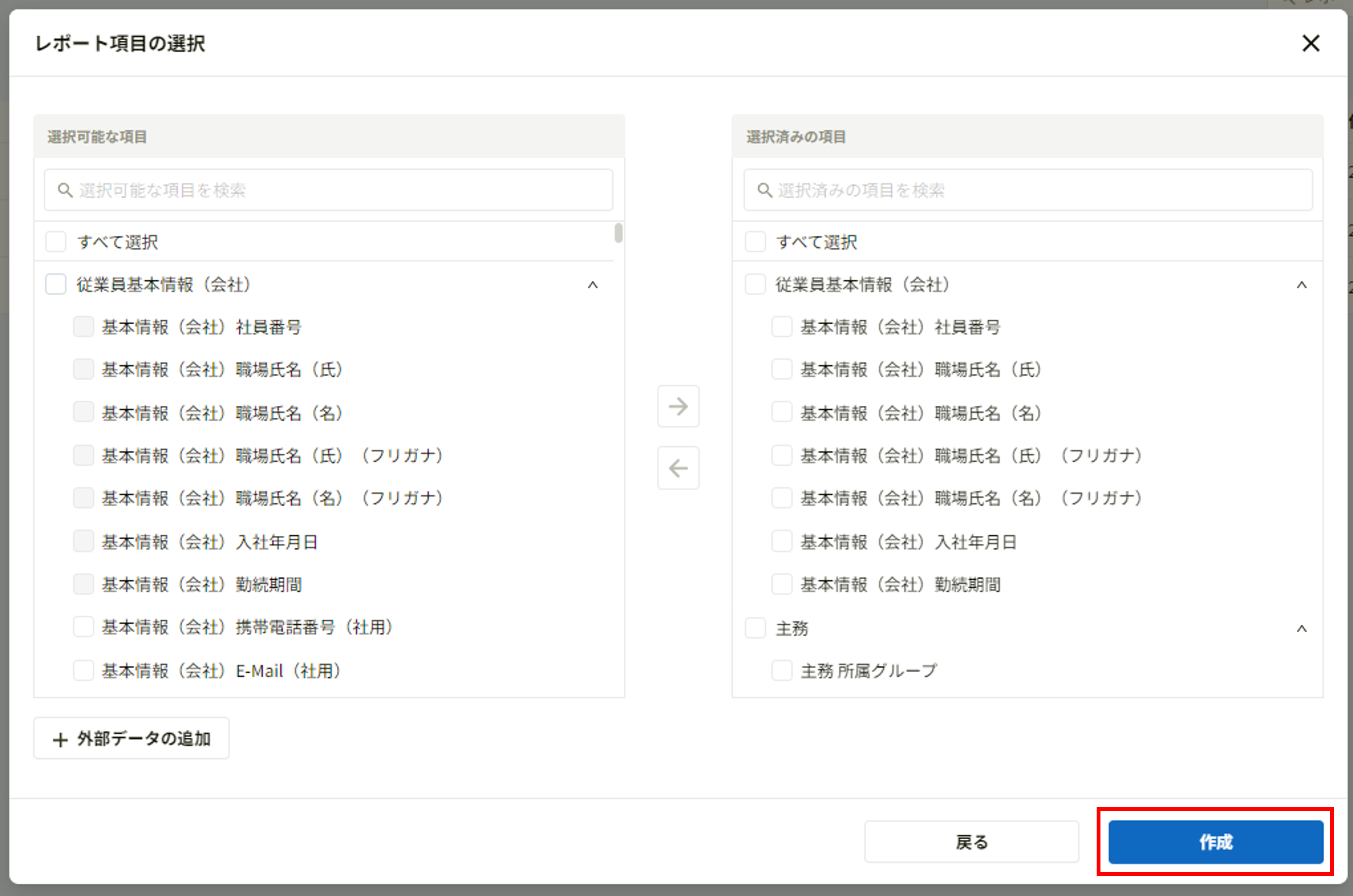The height and width of the screenshot is (896, 1353).
Task: Collapse the 主務 section chevron
Action: point(1303,628)
